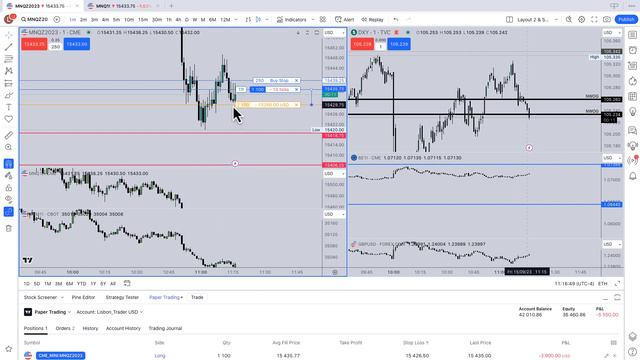Open favorites star in left toolbar

tap(9, 349)
